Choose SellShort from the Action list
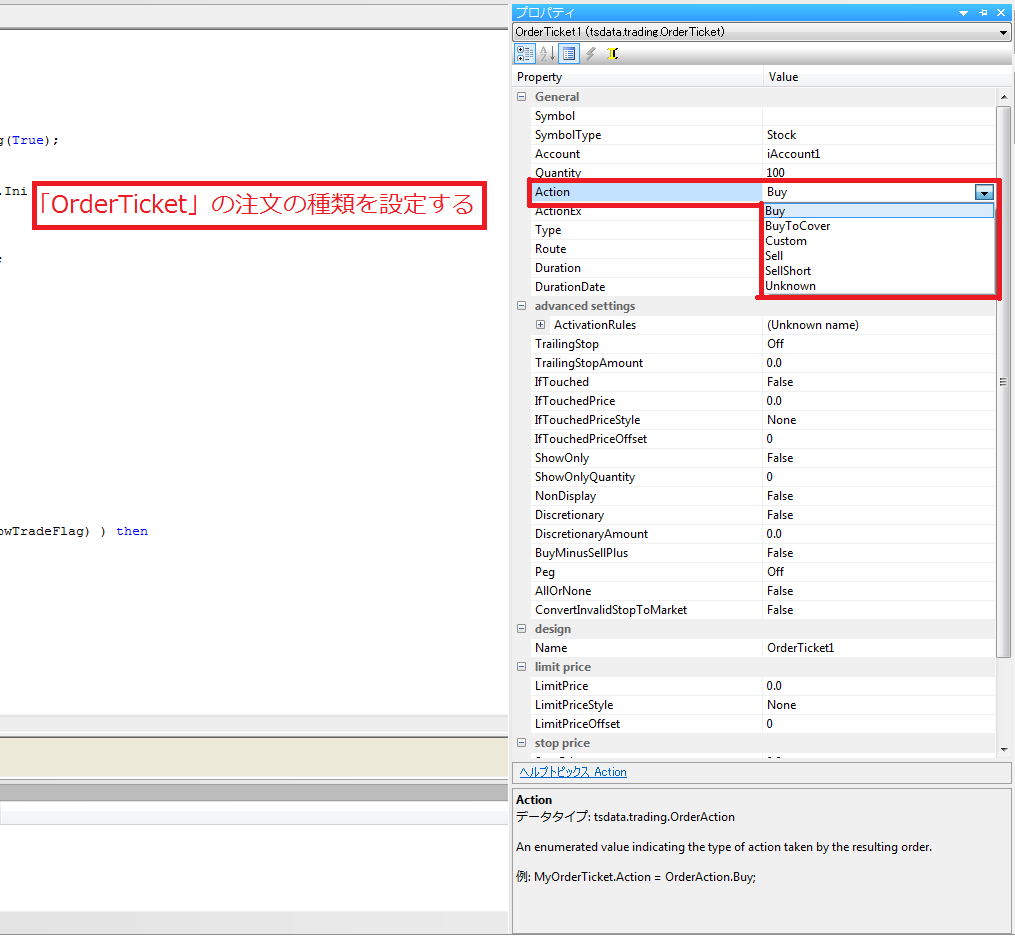The image size is (1015, 936). [x=878, y=271]
